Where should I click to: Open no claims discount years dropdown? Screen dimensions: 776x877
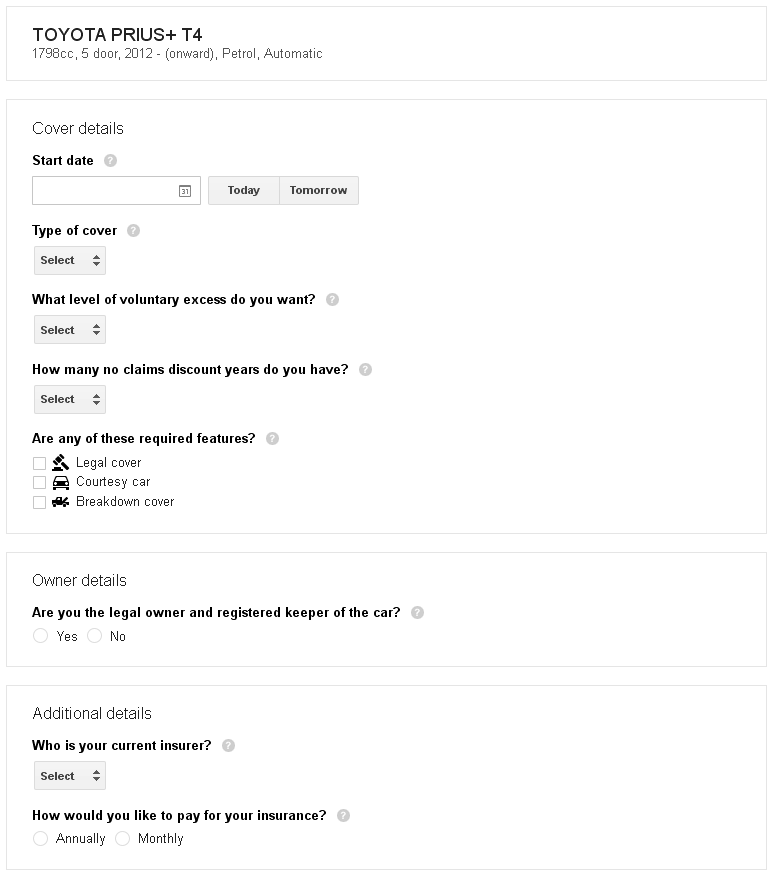pyautogui.click(x=70, y=399)
